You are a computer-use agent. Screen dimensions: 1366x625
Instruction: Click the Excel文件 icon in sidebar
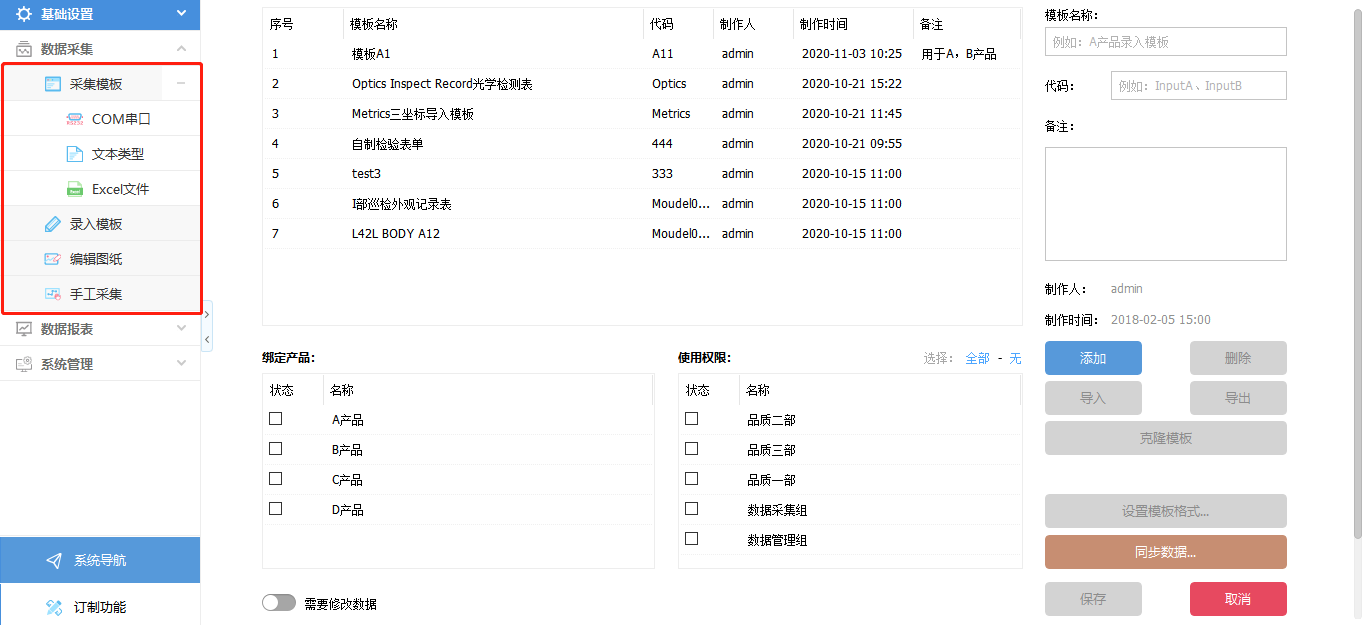pos(74,189)
